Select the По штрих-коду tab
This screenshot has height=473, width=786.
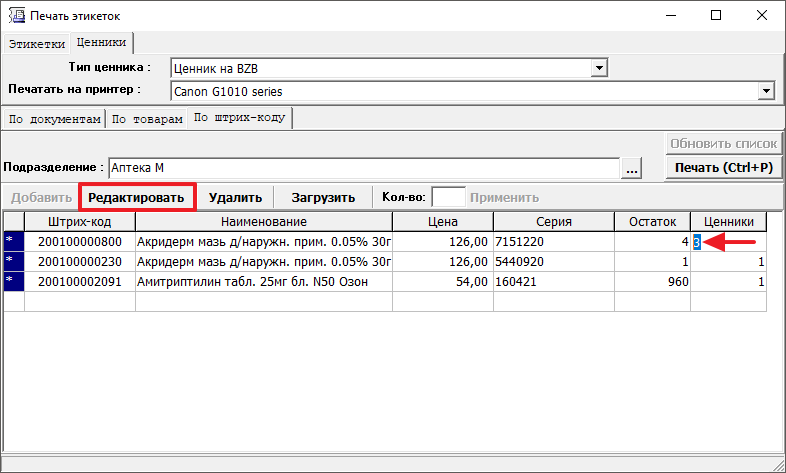(x=239, y=118)
